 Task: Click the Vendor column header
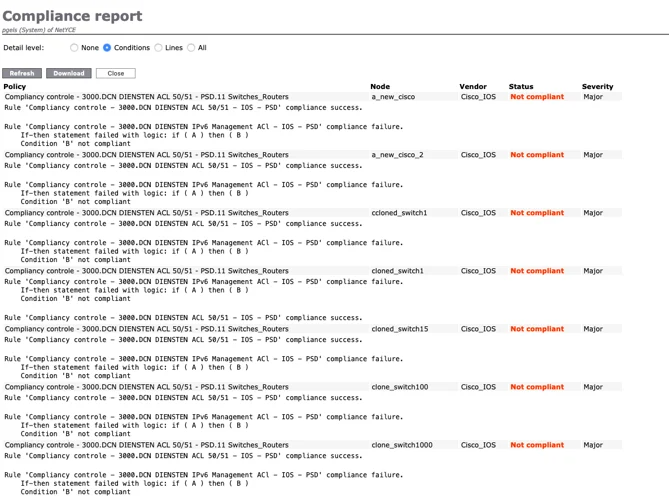point(473,87)
